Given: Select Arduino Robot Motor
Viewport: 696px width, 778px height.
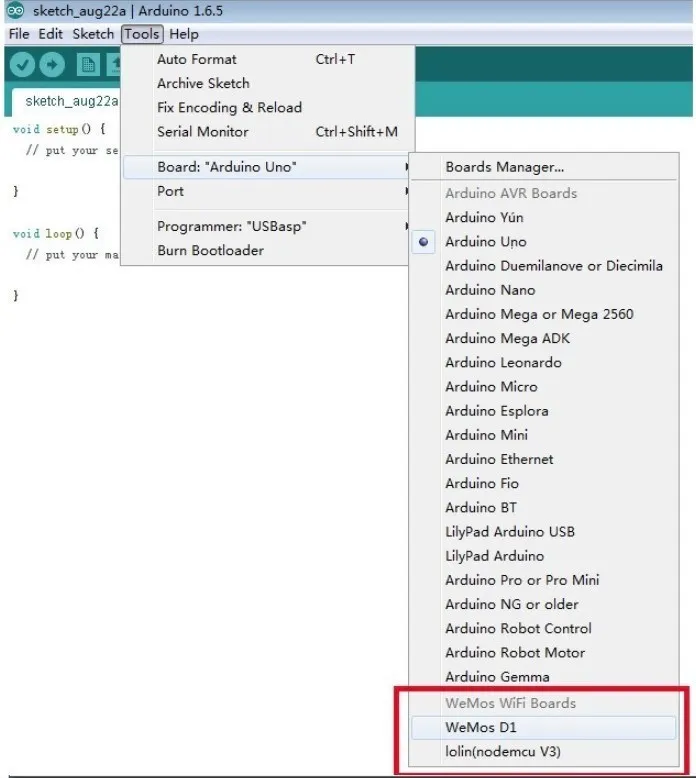Looking at the screenshot, I should tap(543, 652).
